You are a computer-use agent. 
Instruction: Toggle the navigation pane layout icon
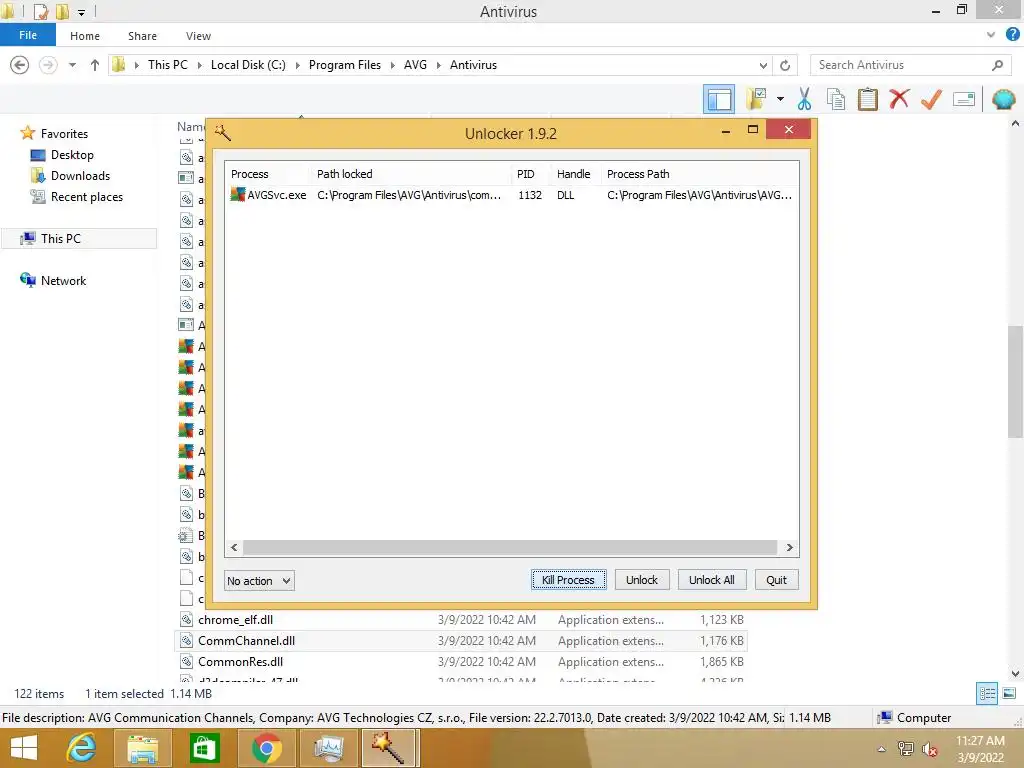pos(719,99)
